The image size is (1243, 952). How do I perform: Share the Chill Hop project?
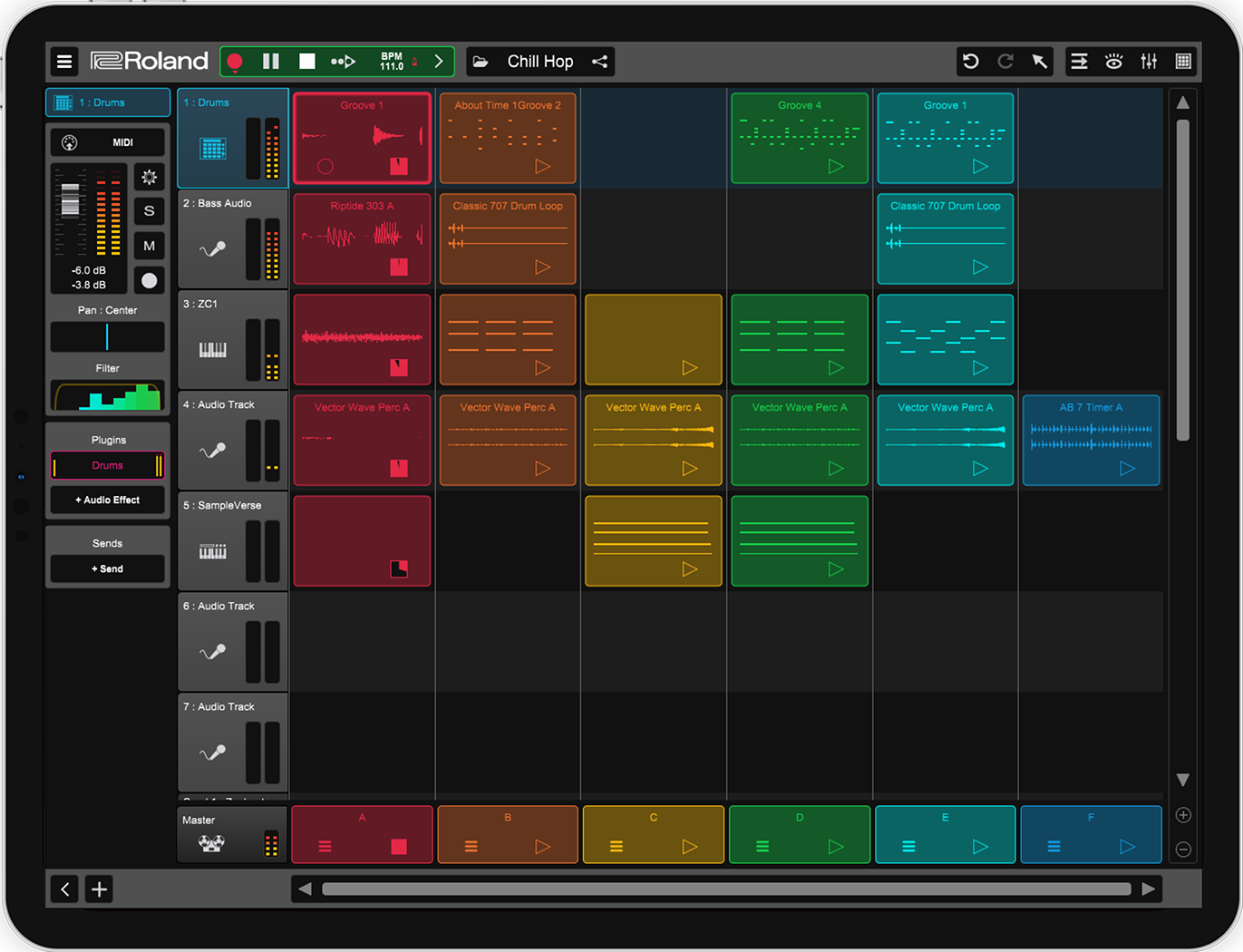pos(599,62)
